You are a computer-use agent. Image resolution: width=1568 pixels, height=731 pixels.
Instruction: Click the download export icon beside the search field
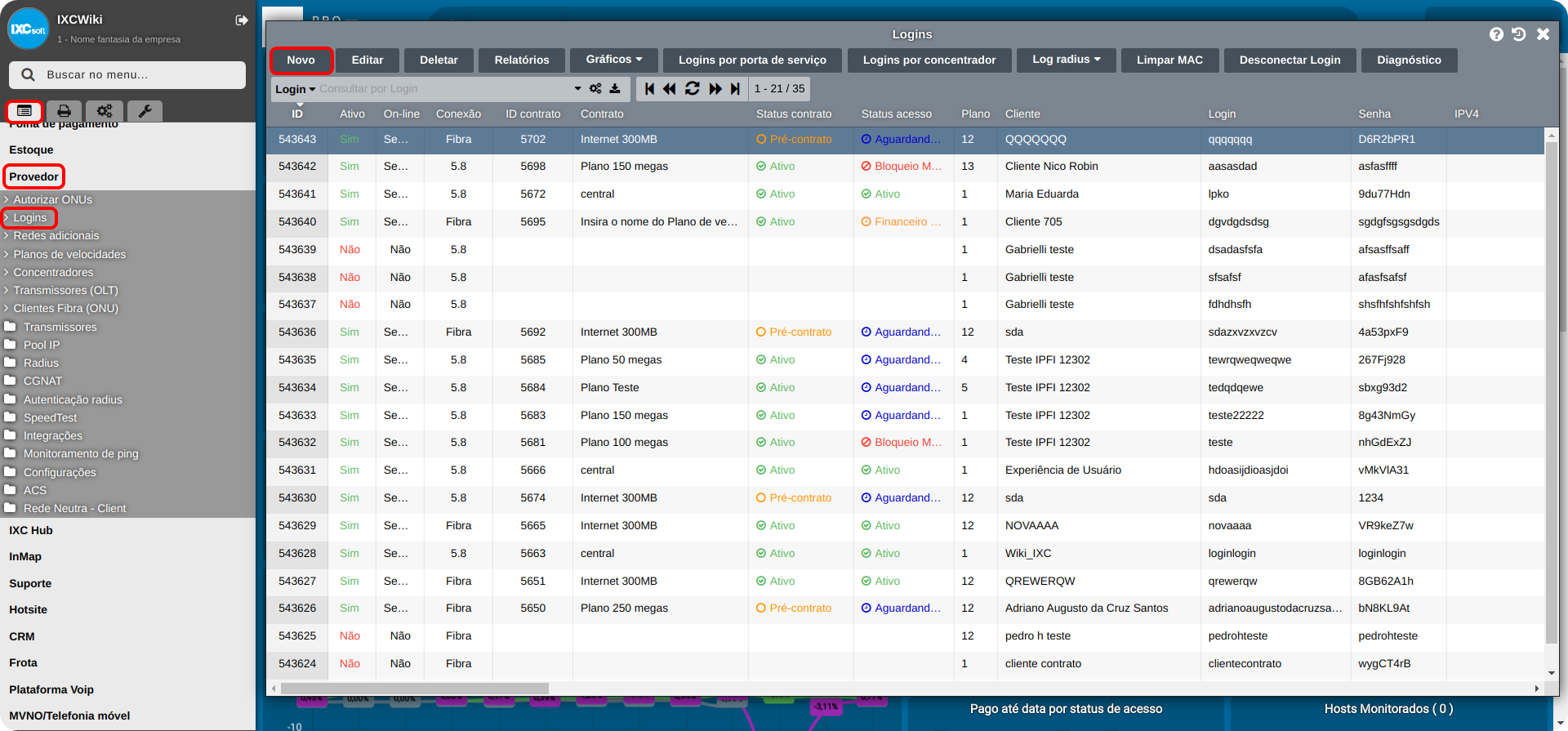click(x=615, y=89)
